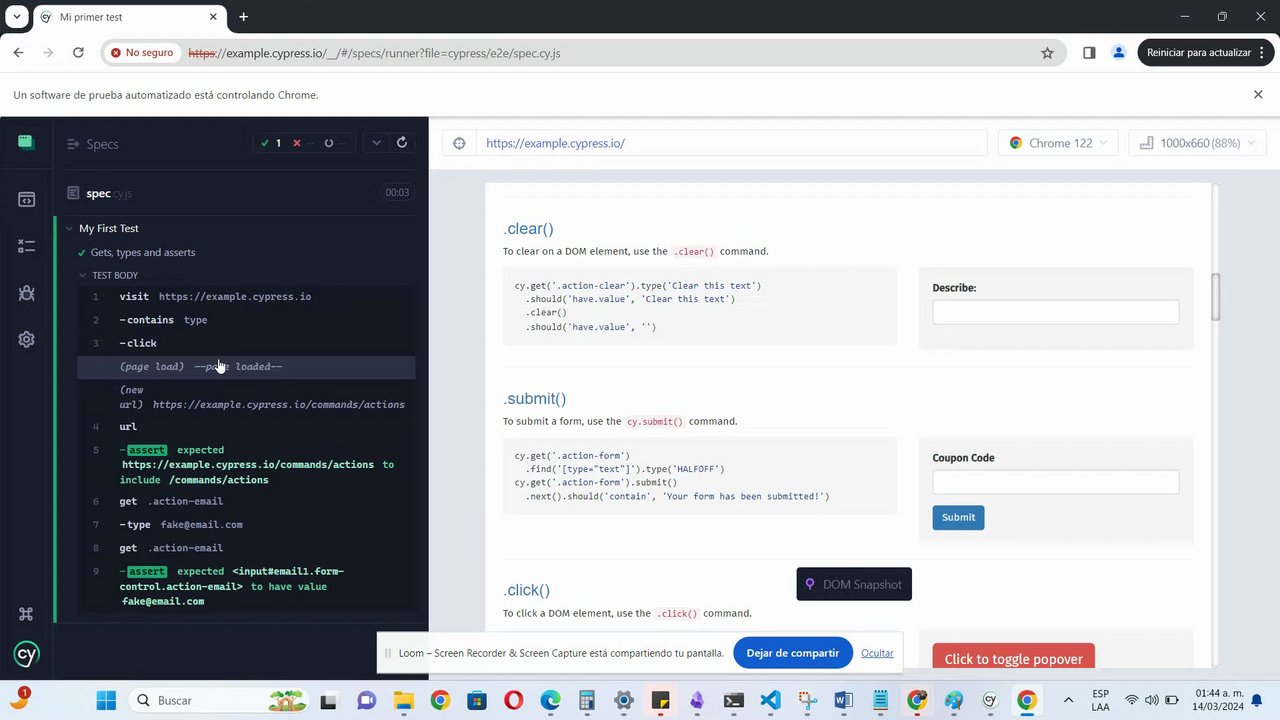Open the ESP LAA language indicator
Viewport: 1280px width, 720px height.
click(1100, 700)
